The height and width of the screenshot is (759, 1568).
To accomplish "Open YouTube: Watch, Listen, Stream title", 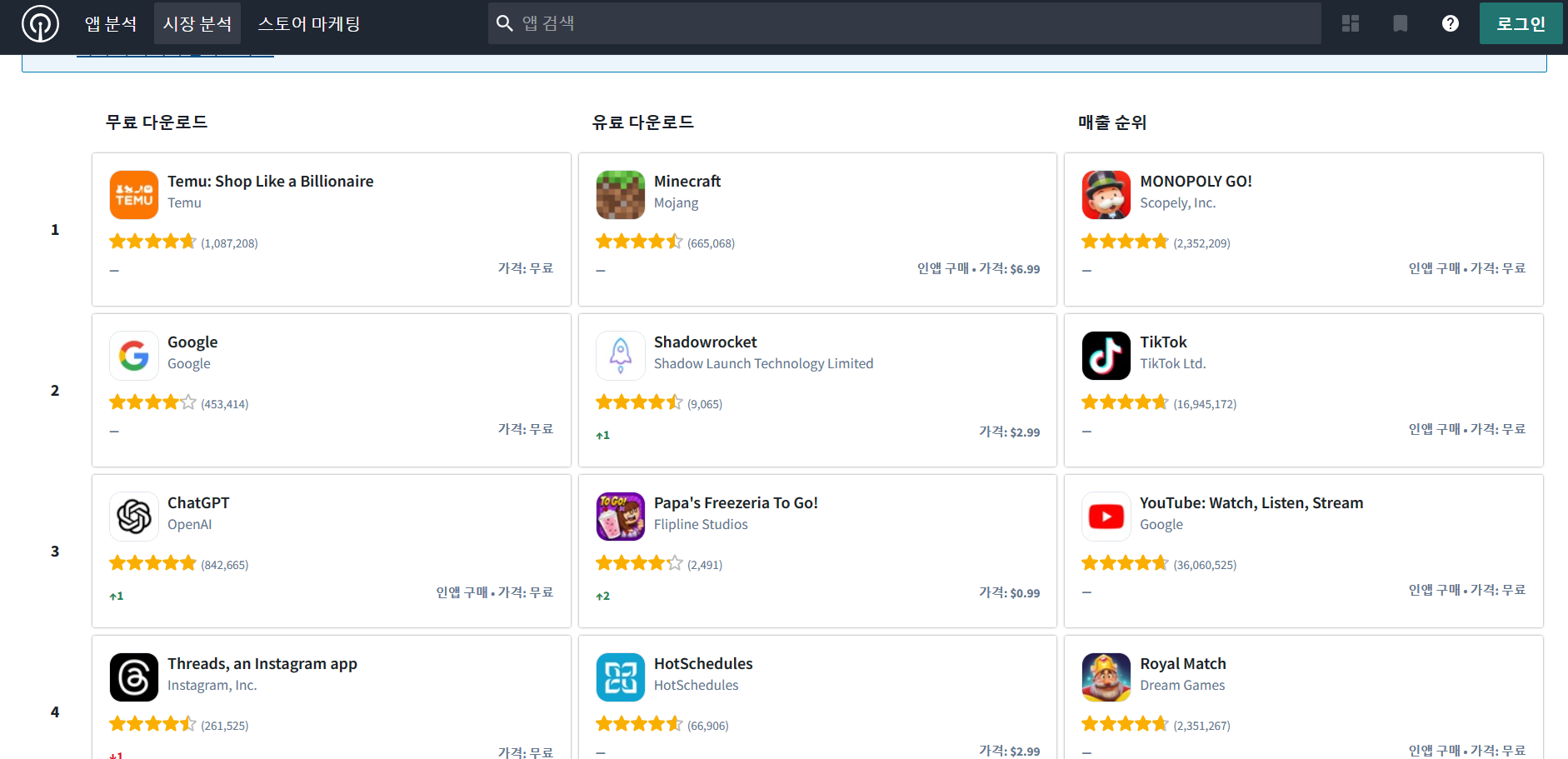I will pos(1251,503).
